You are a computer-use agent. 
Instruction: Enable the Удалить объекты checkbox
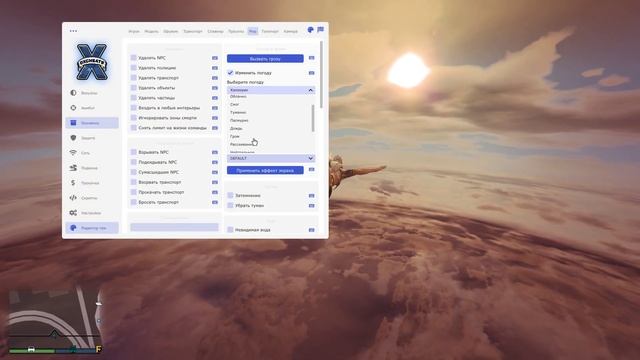pos(133,88)
